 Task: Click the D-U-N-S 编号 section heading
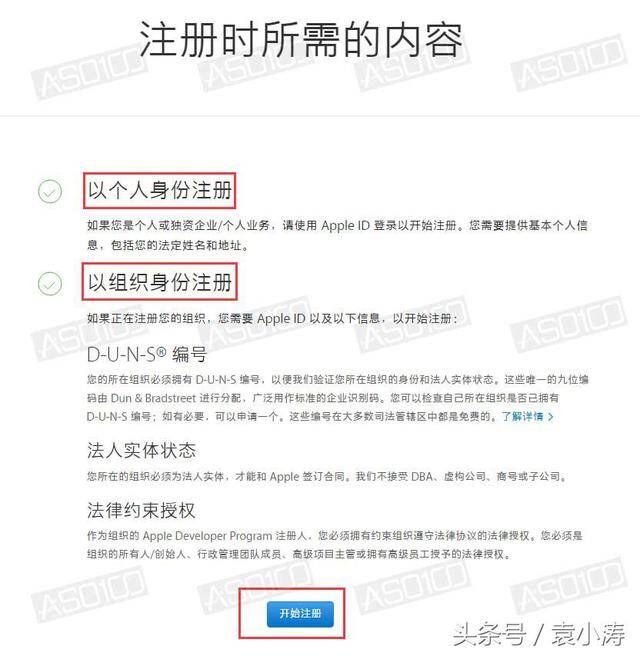147,355
